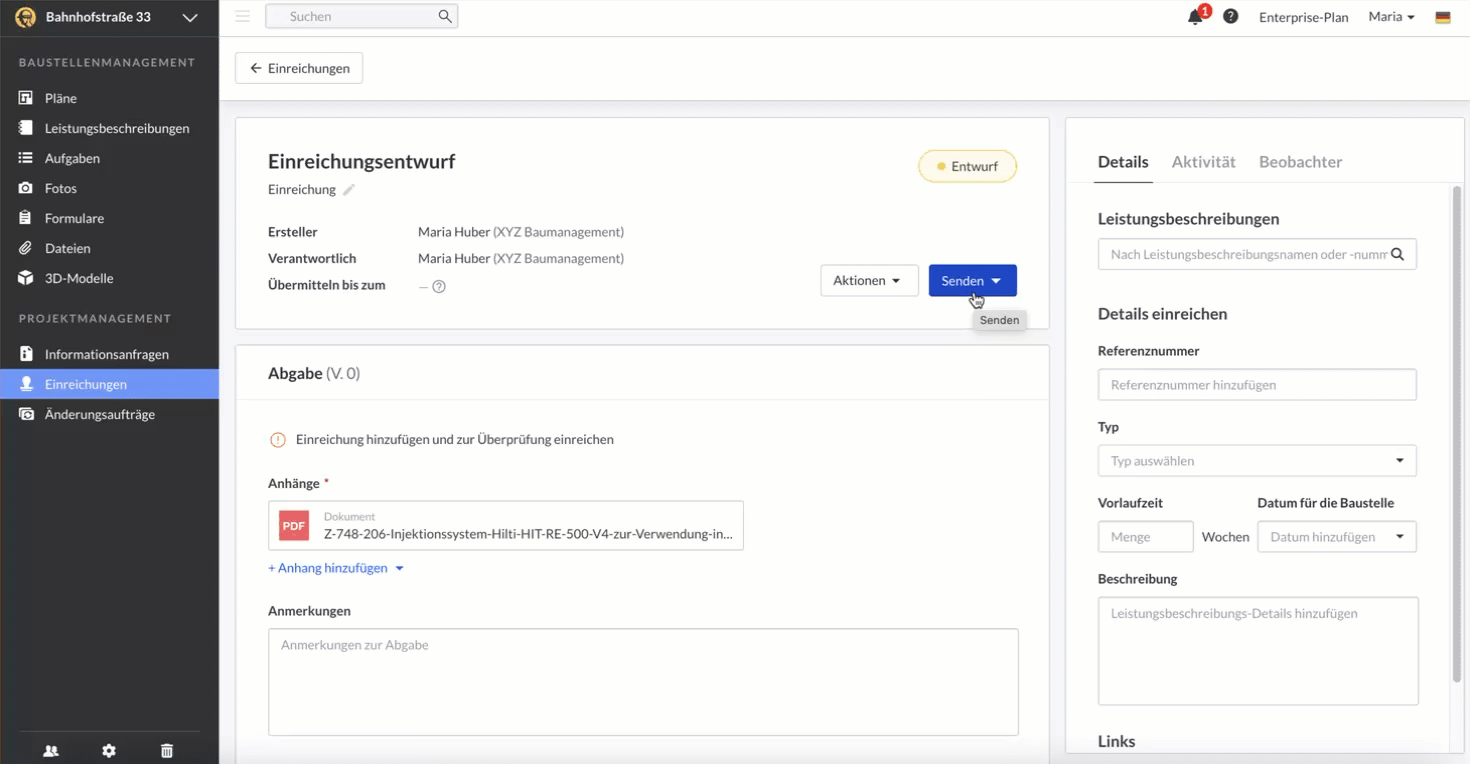Screen dimensions: 1470x764
Task: Click the Ersteller Maria Huber text
Action: click(521, 232)
